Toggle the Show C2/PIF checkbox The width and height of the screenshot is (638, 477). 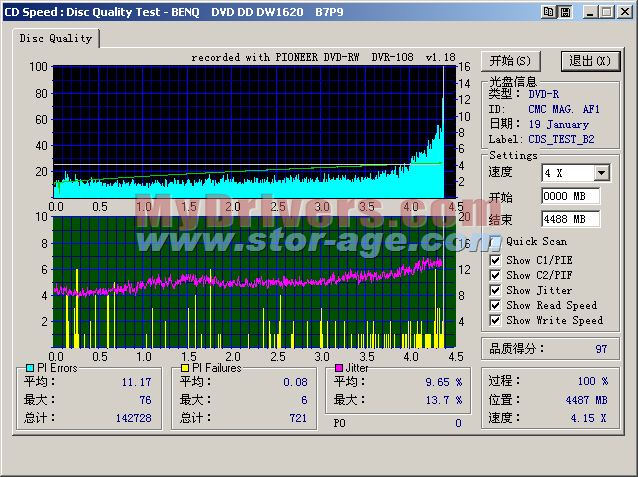pyautogui.click(x=495, y=275)
